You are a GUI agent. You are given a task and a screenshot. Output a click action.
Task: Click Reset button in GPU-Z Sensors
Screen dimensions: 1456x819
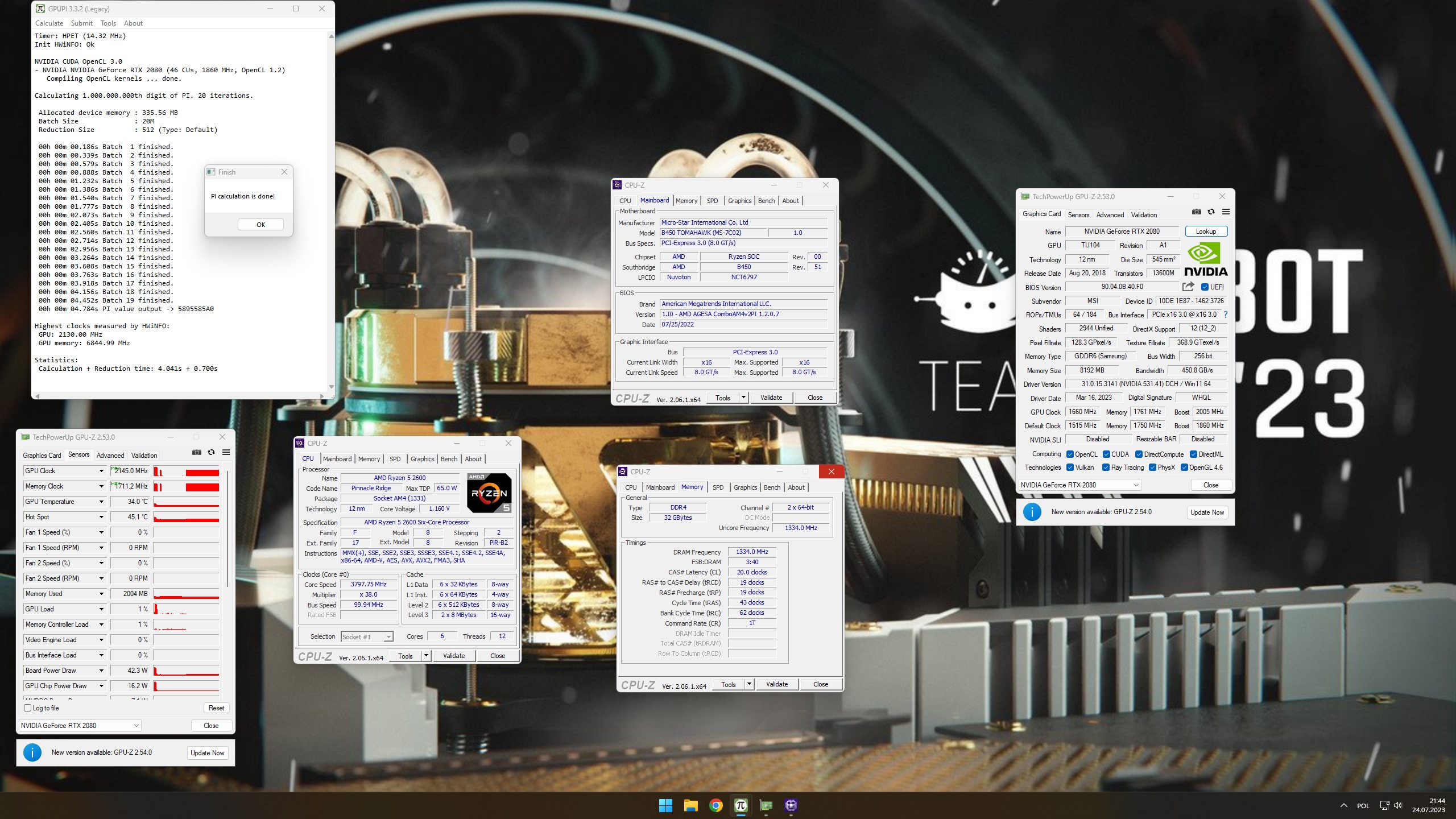click(x=216, y=708)
